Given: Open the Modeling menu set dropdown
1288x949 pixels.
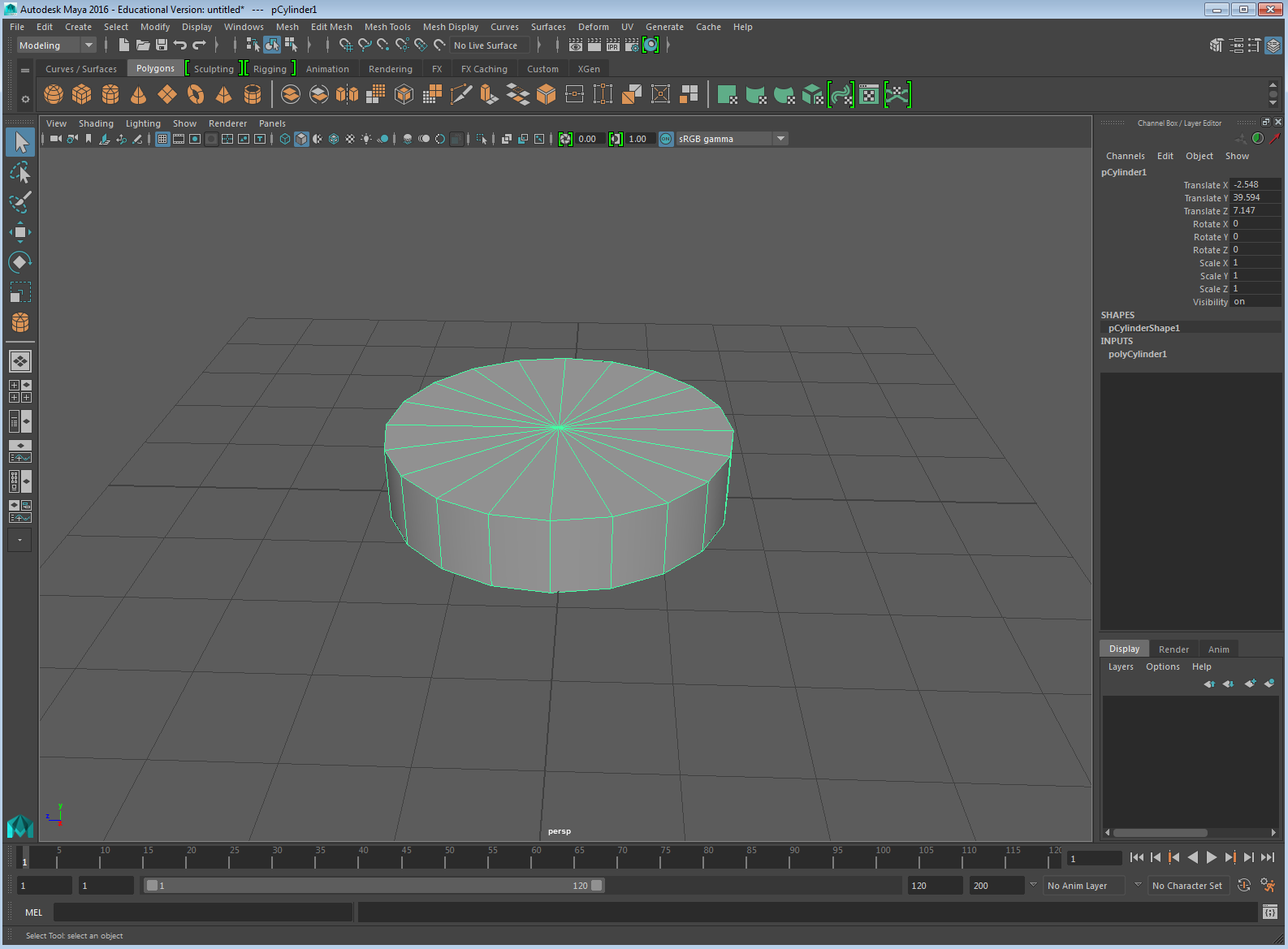Looking at the screenshot, I should pos(56,45).
